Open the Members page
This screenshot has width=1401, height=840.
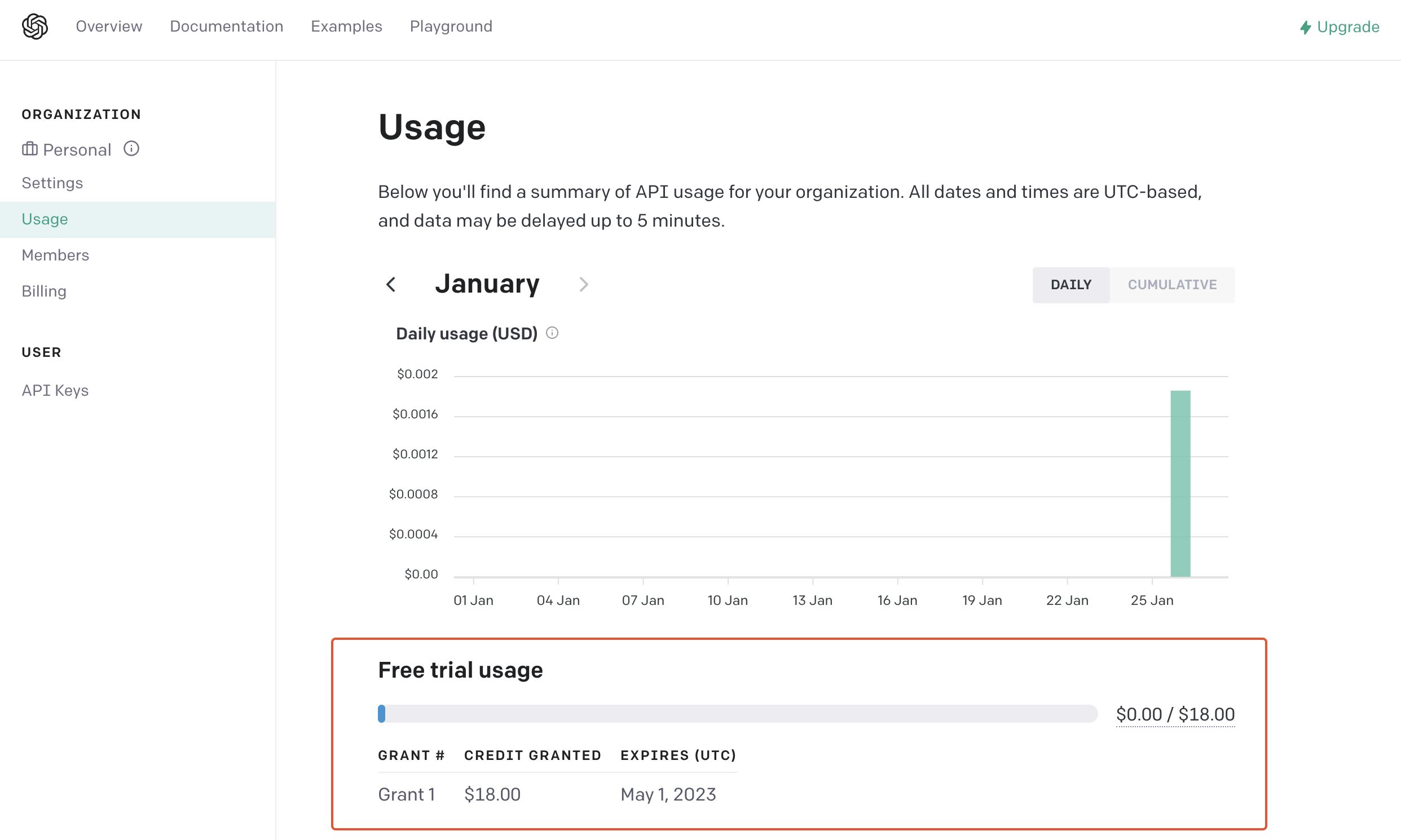tap(55, 255)
